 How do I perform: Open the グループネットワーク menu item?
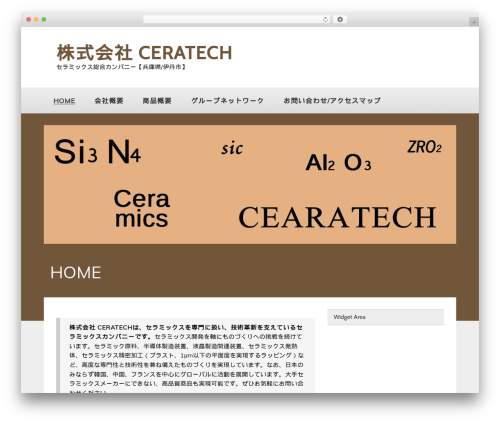227,101
